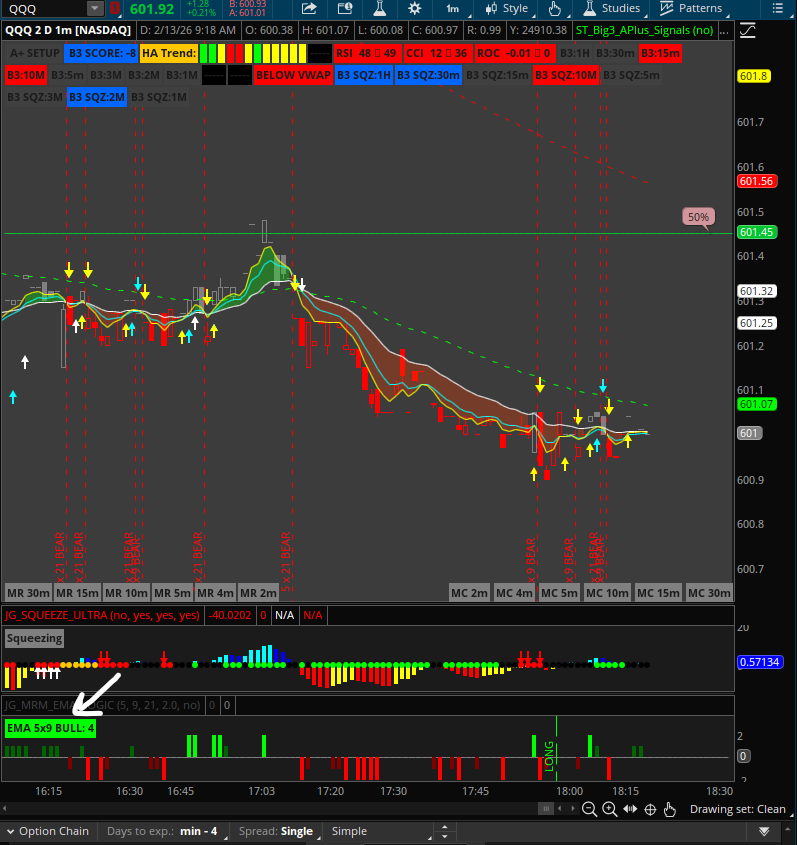Open the drawing tools pointer icon
This screenshot has height=845, width=797.
point(556,9)
